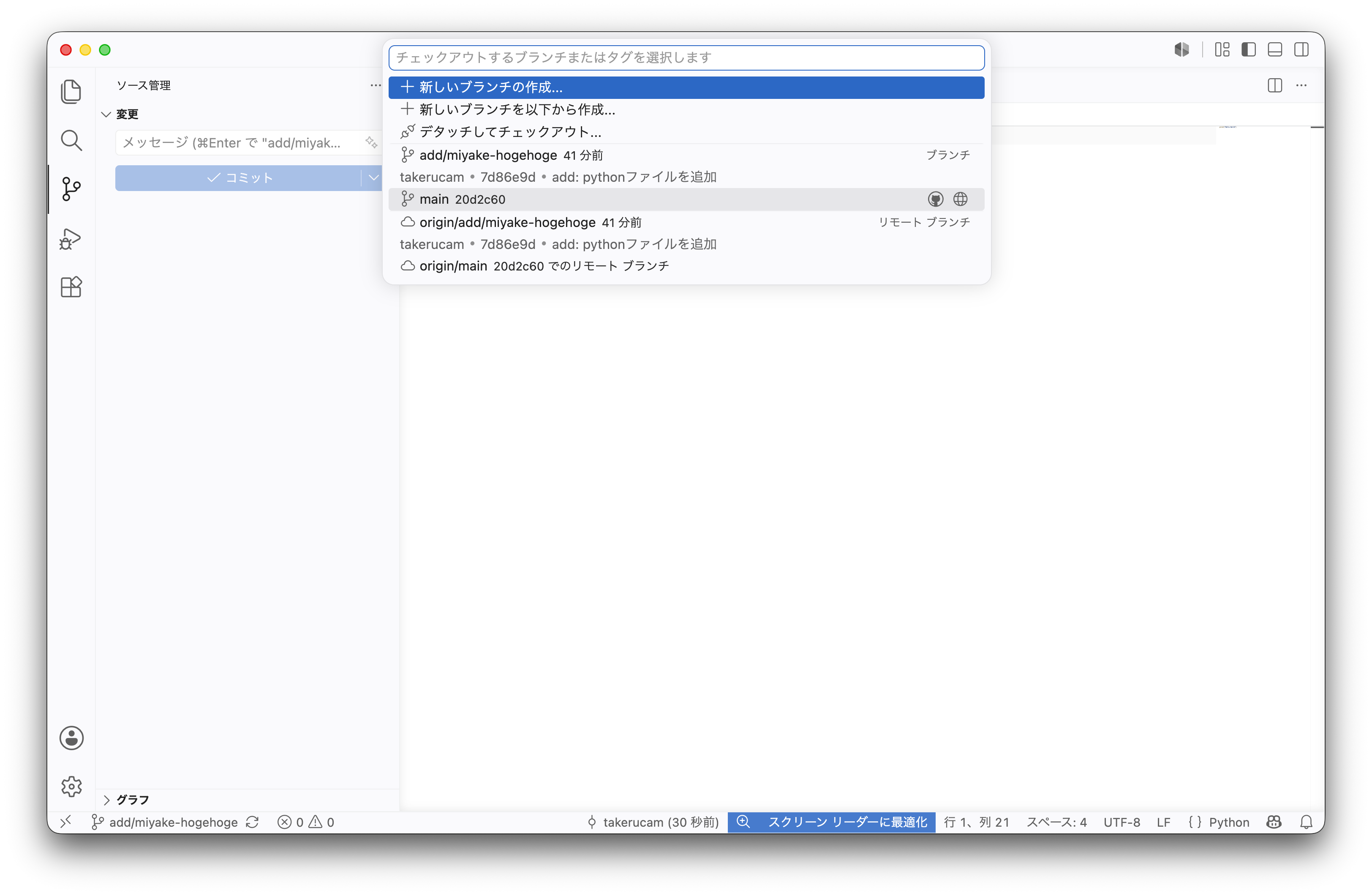The height and width of the screenshot is (896, 1372).
Task: Open remote window indicator in status bar
Action: 66,822
